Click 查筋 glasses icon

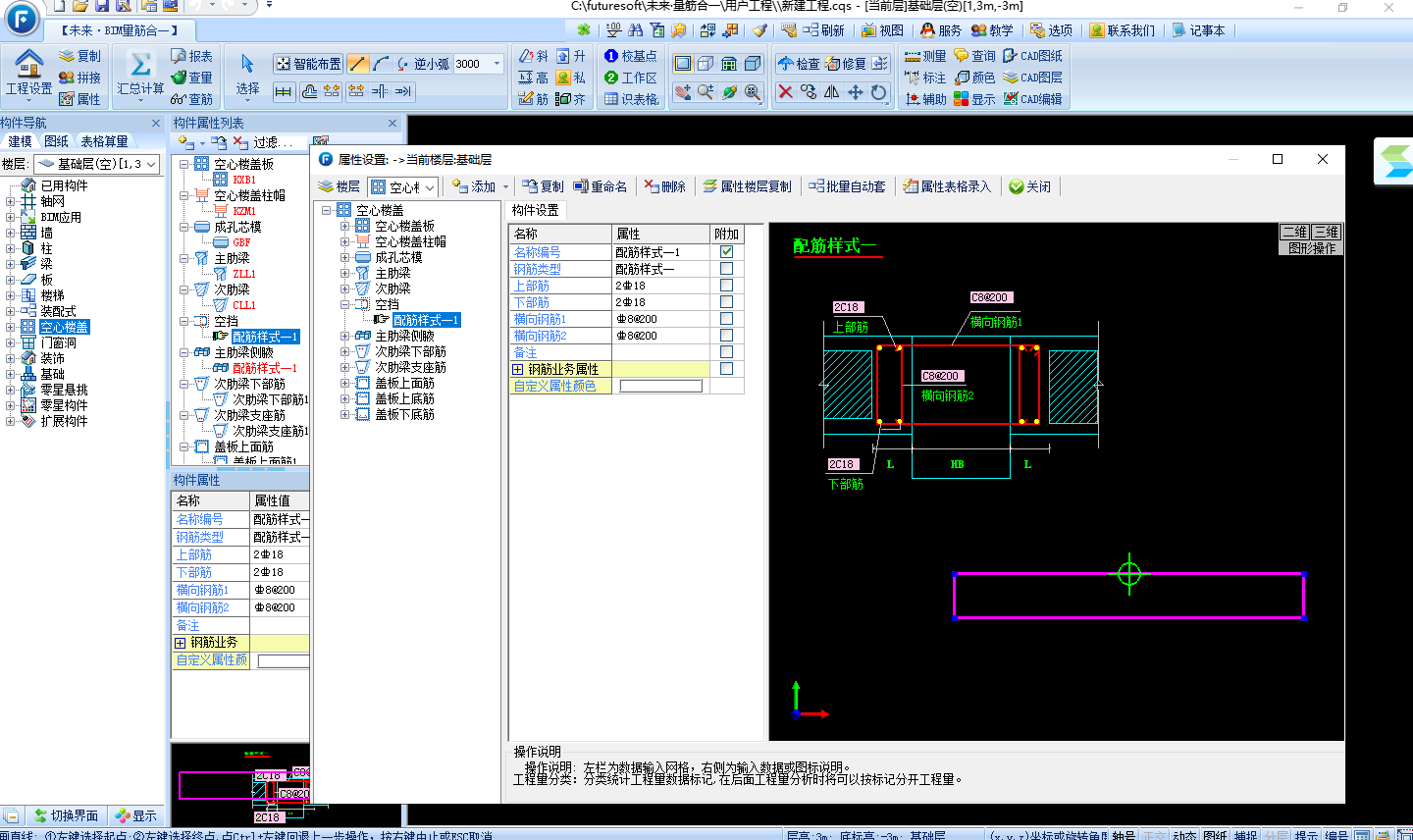190,99
